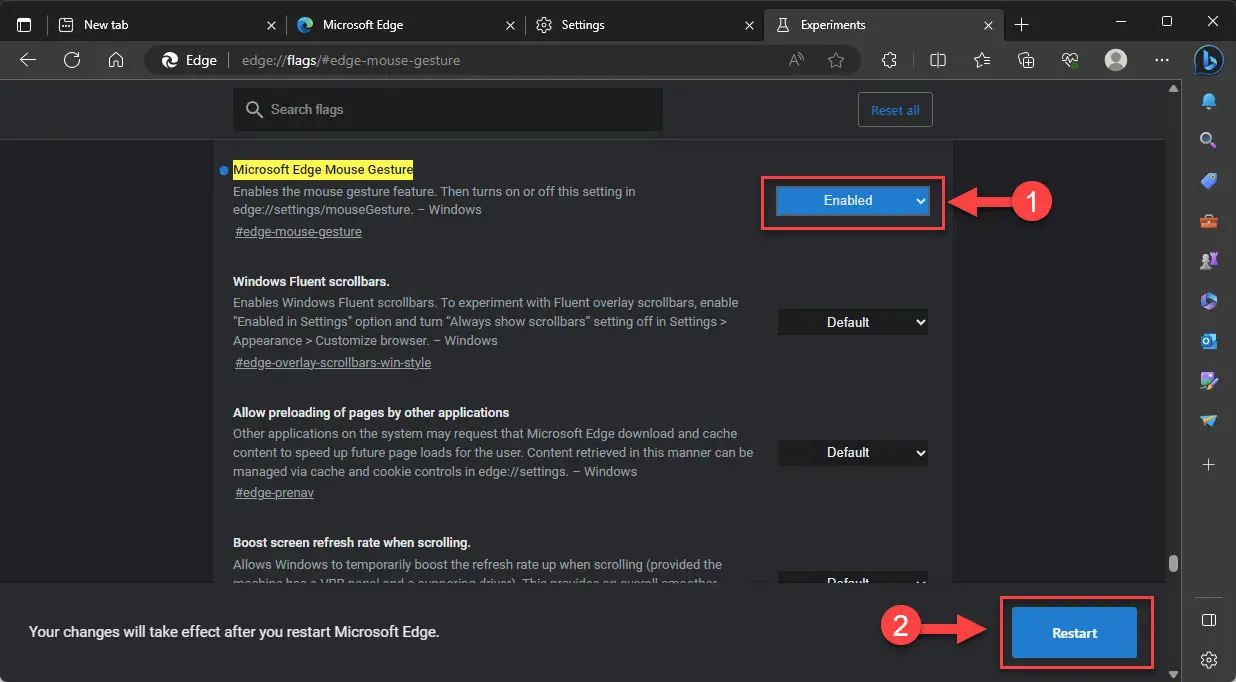
Task: Close the Settings tab
Action: (x=750, y=24)
